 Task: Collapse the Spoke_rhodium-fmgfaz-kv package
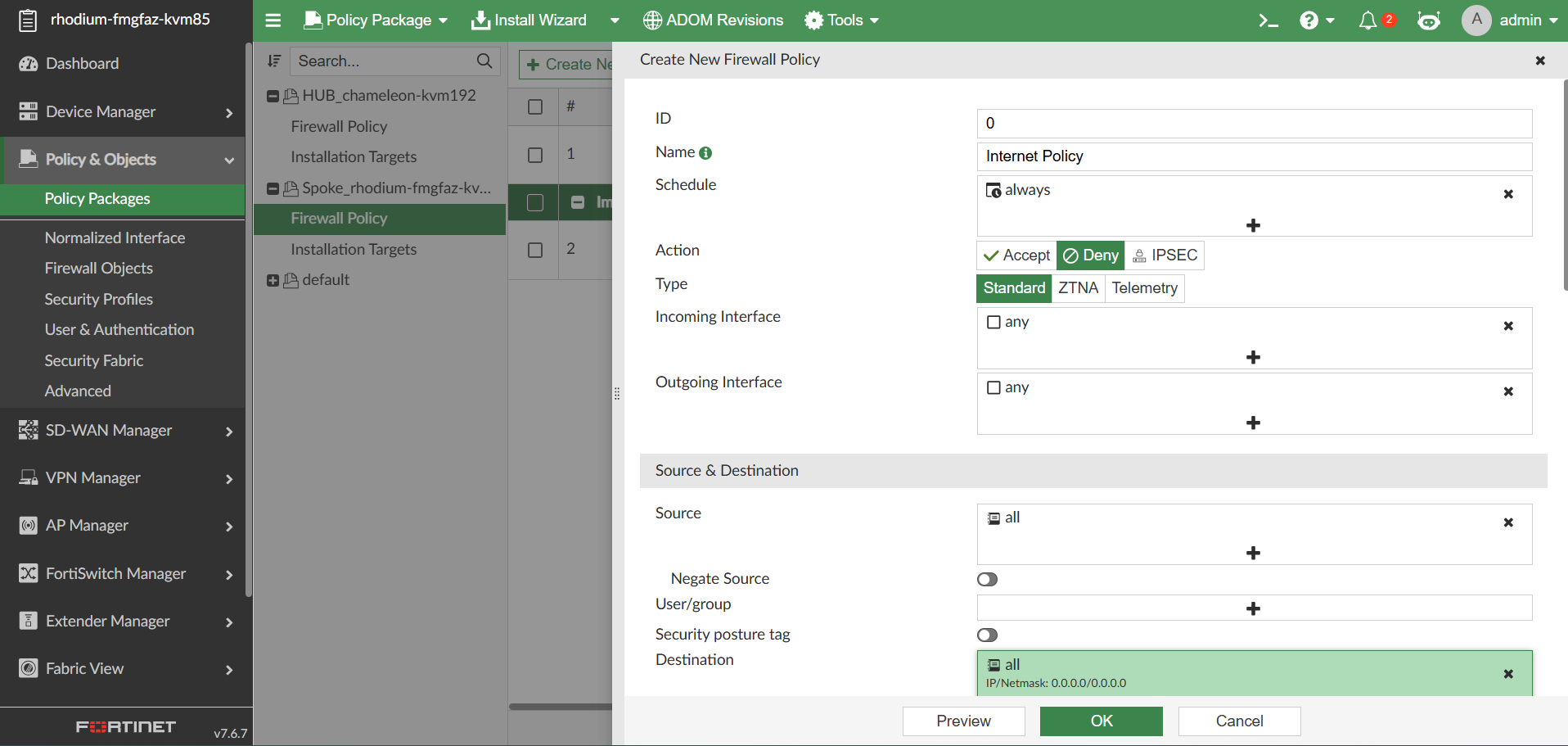pos(273,189)
